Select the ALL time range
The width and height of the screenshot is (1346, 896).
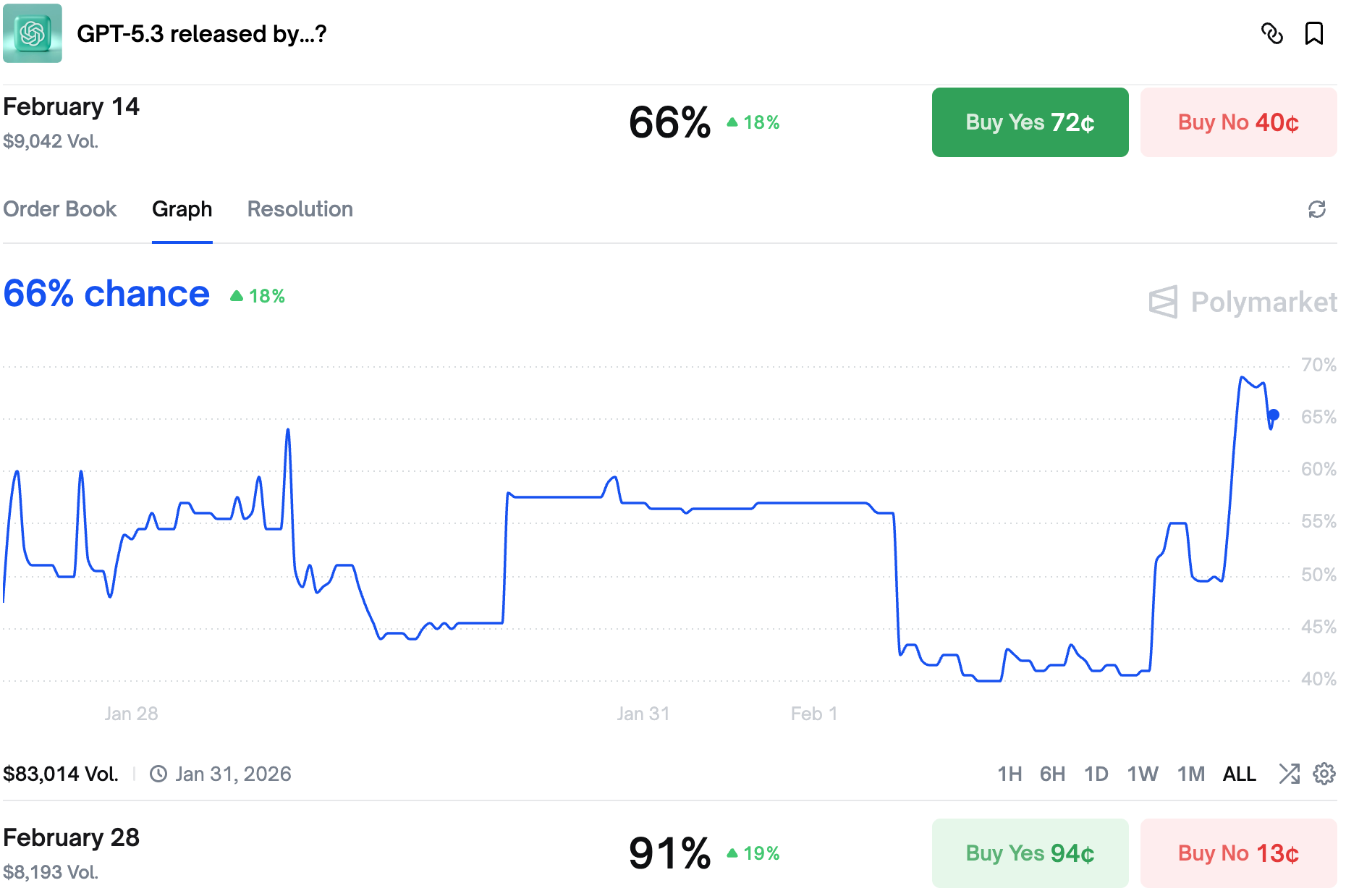[1239, 774]
